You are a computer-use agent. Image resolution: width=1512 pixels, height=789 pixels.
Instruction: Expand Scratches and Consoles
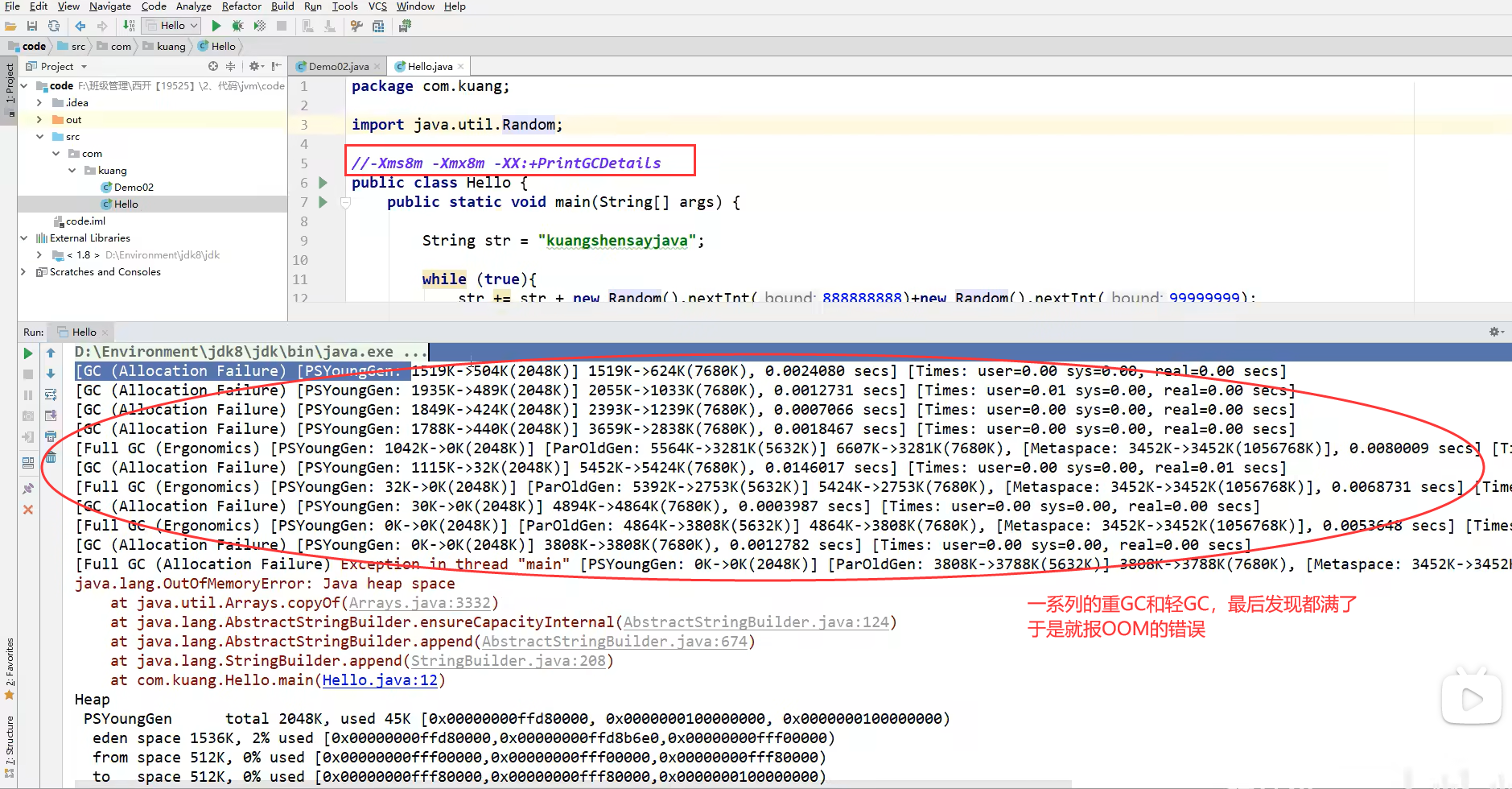[24, 271]
